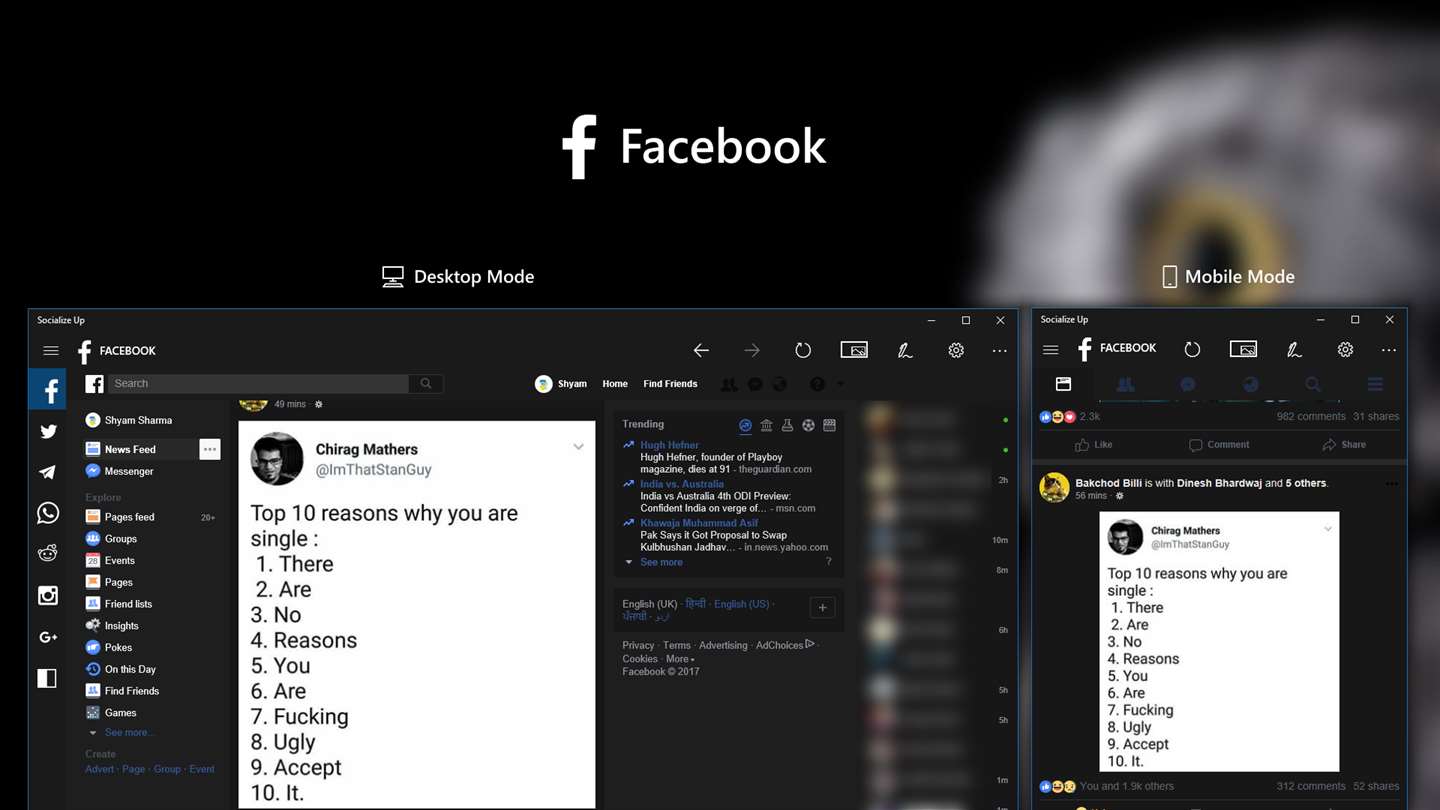Go to Home in Facebook top bar
1440x810 pixels.
click(x=615, y=384)
